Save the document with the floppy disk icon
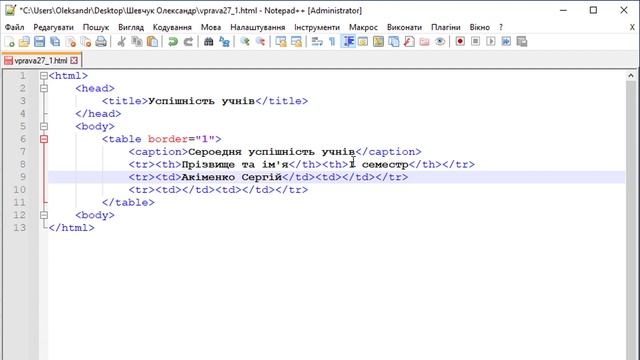 click(40, 42)
